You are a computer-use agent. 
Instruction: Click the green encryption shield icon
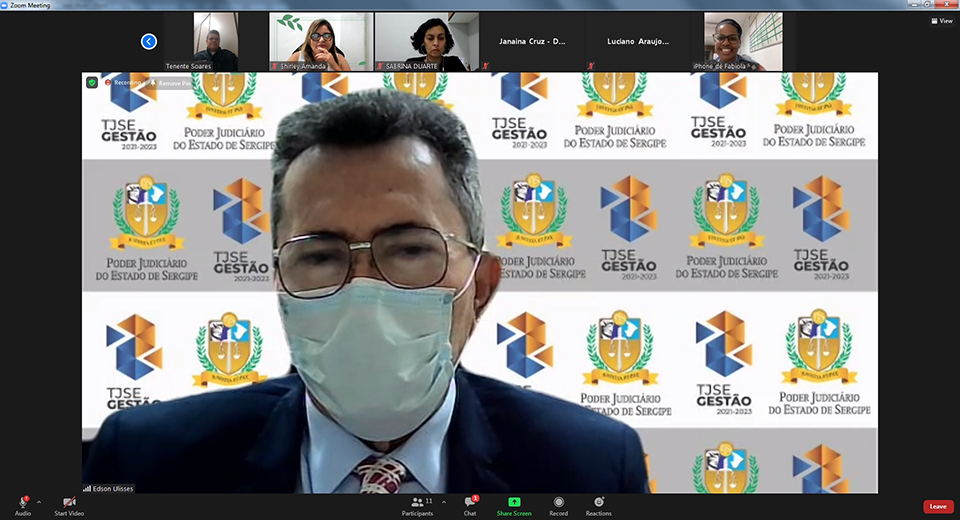point(92,82)
